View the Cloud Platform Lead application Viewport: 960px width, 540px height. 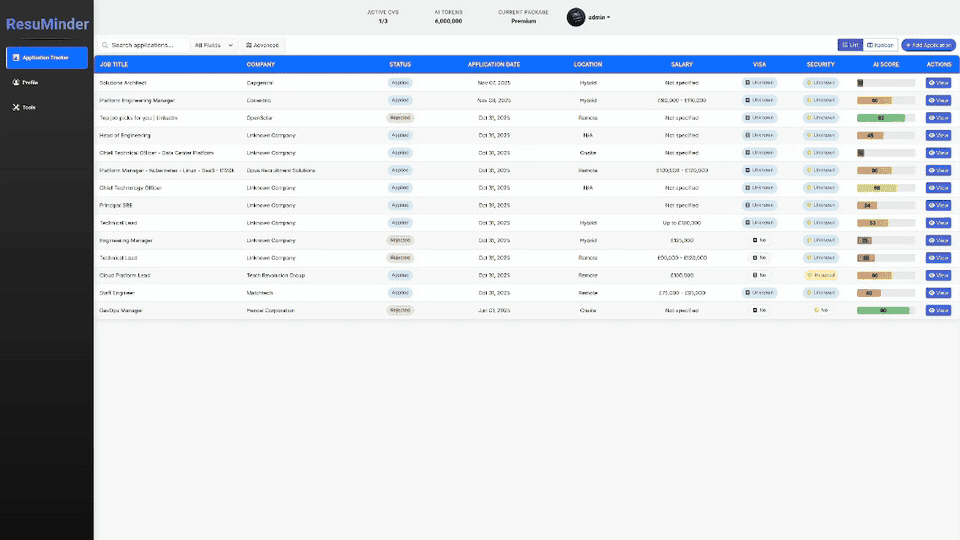(938, 276)
